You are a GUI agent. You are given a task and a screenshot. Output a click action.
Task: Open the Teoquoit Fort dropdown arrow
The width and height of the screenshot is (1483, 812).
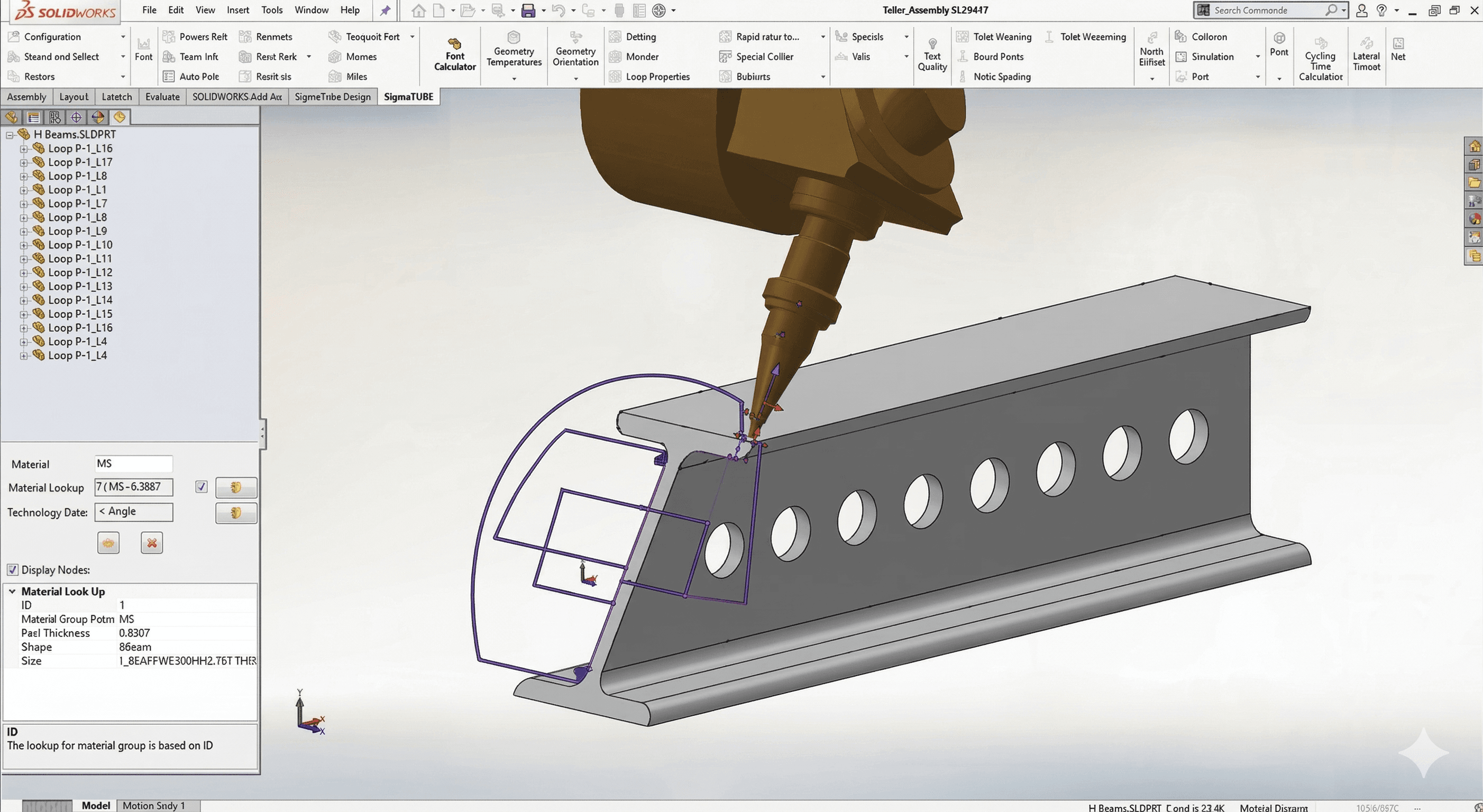[412, 37]
